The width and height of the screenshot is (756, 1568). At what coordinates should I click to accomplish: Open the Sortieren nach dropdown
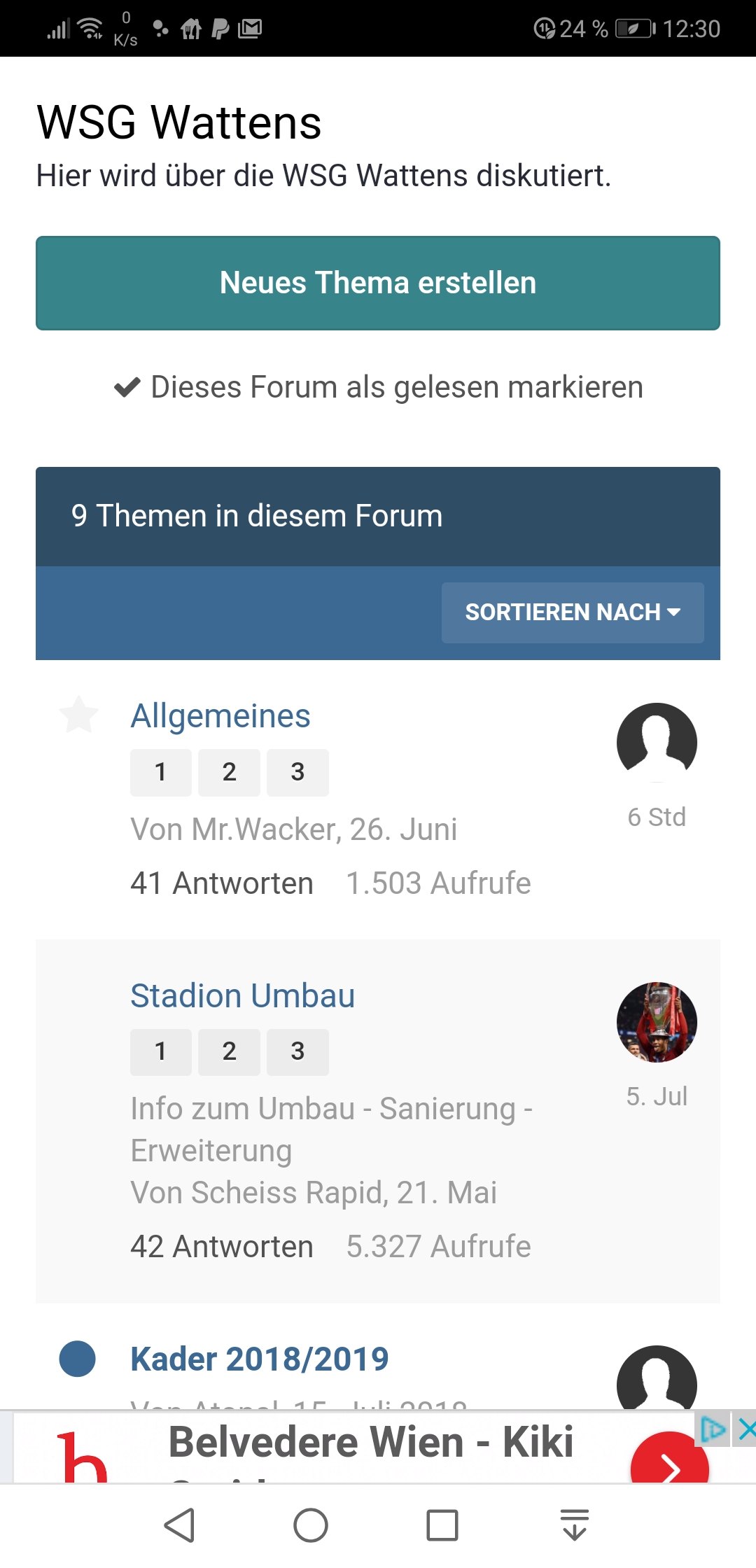click(573, 612)
